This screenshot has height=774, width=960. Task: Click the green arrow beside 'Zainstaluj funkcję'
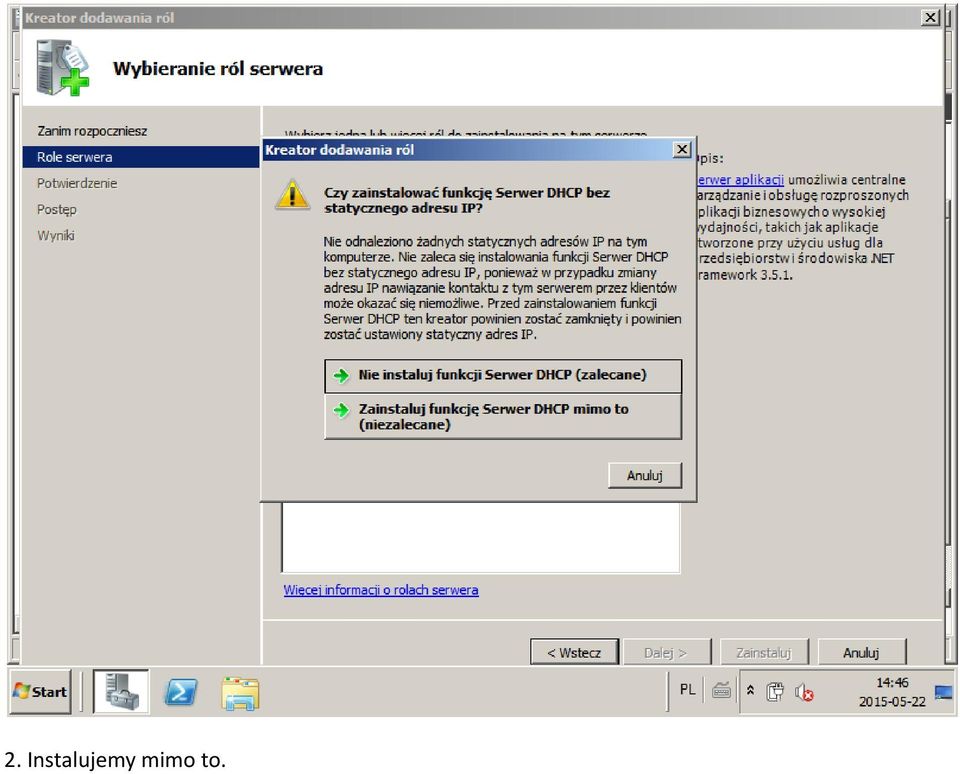(x=341, y=410)
